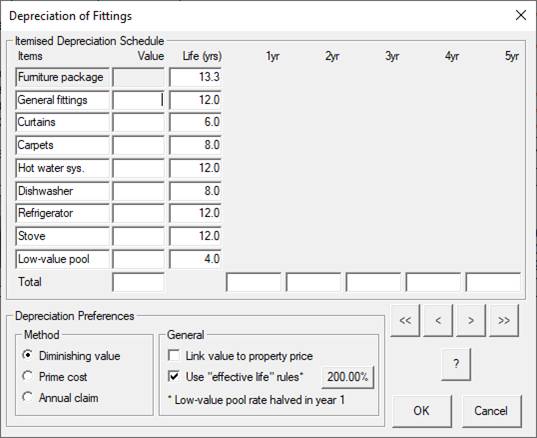Close the Depreciation of Fittings dialog
This screenshot has height=438, width=537.
tap(521, 15)
